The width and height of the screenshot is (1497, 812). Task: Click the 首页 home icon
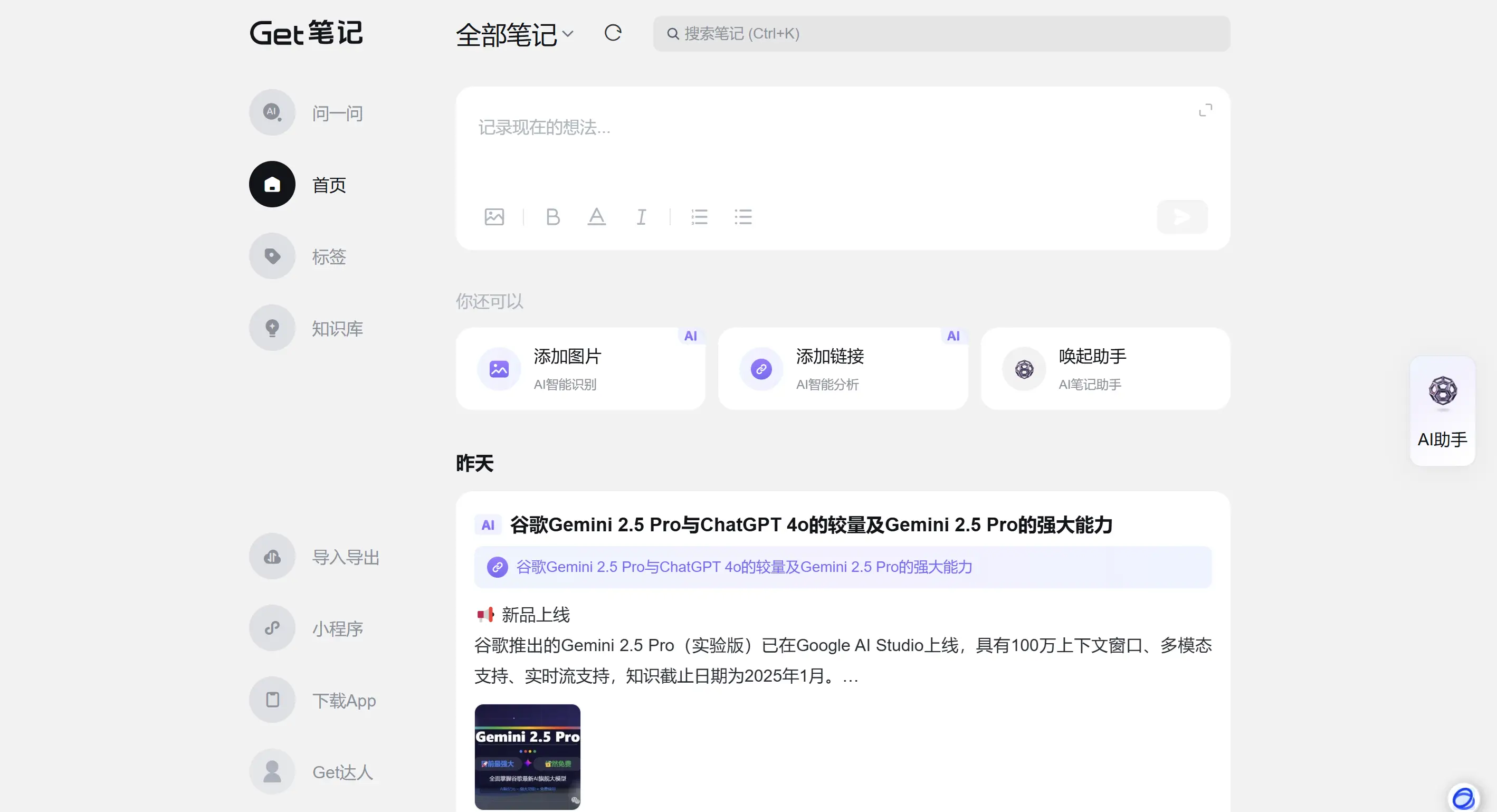tap(272, 184)
